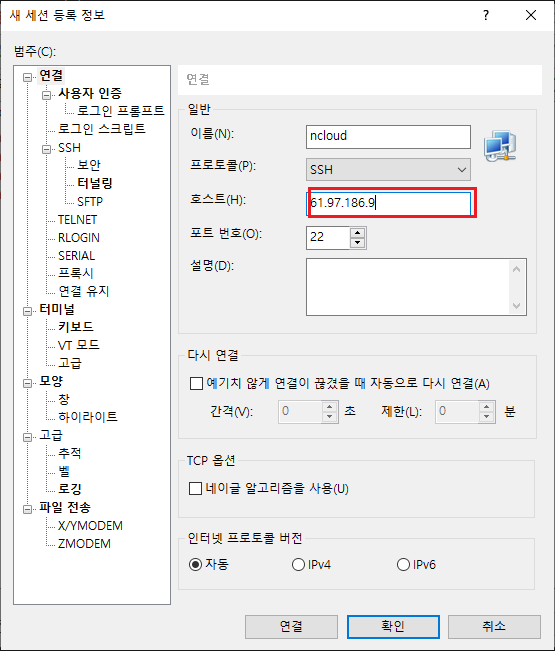Select the 자동 protocol radio button
Viewport: 555px width, 651px height.
coord(195,564)
